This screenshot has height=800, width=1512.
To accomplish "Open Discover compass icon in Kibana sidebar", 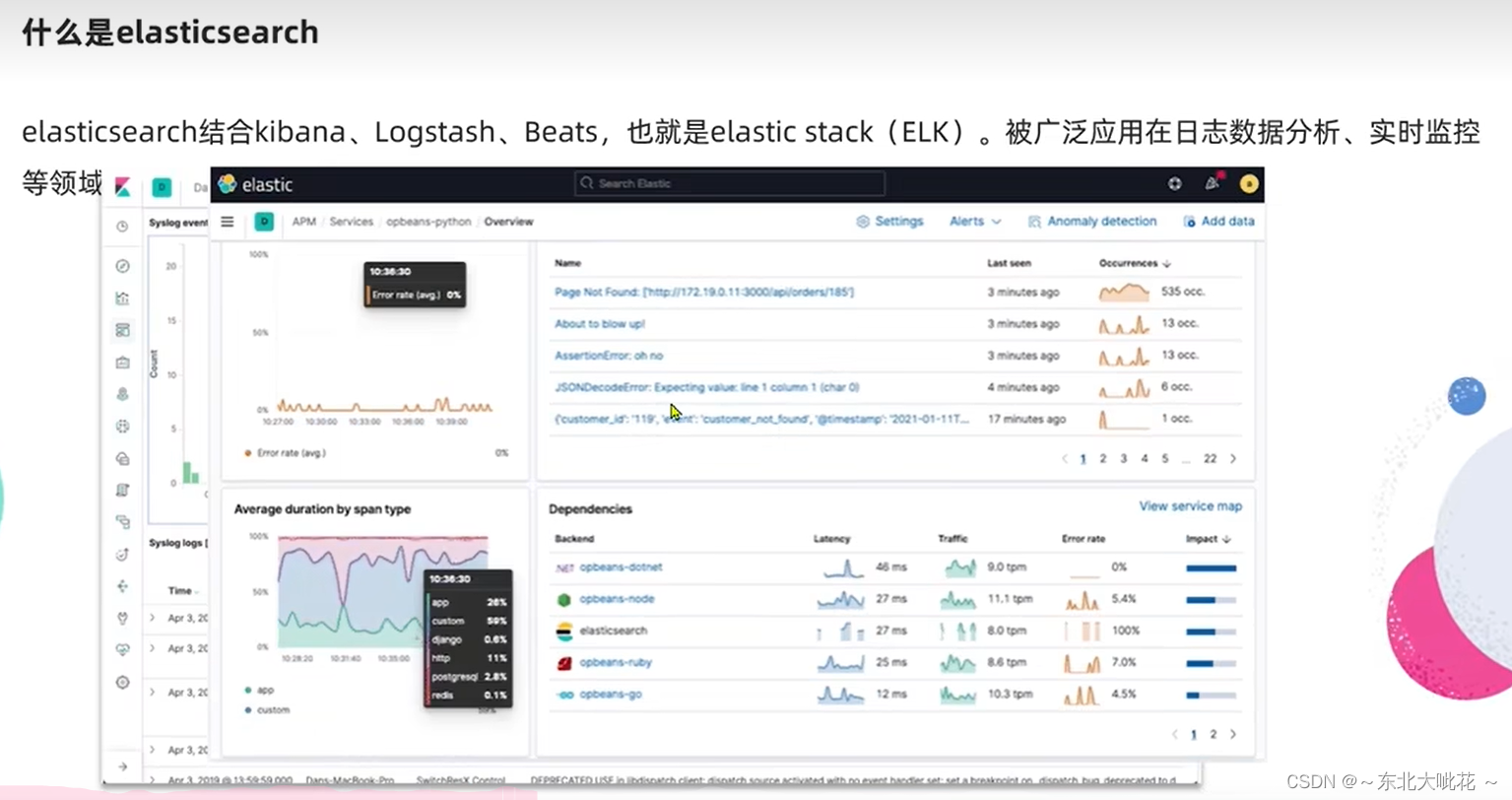I will [122, 266].
